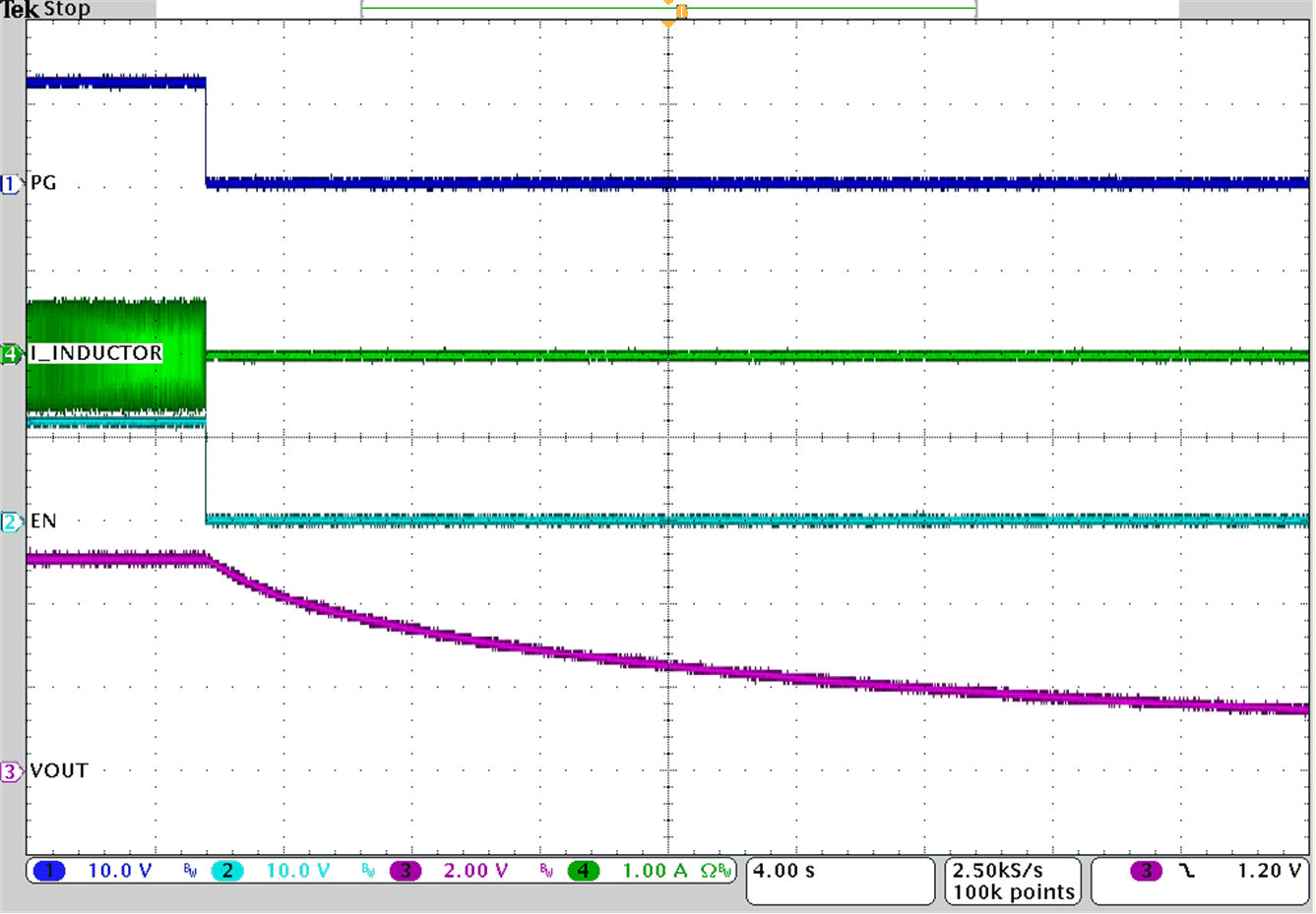Toggle bandwidth limit on Channel 3

546,870
